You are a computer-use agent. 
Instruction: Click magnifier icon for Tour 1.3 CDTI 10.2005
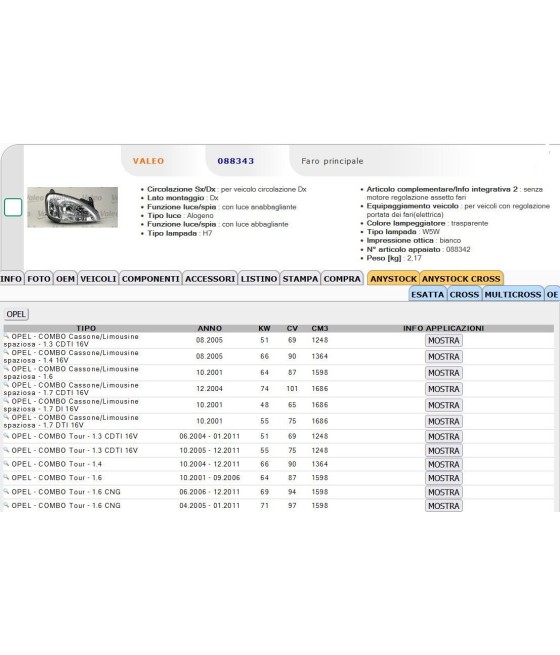click(x=6, y=450)
